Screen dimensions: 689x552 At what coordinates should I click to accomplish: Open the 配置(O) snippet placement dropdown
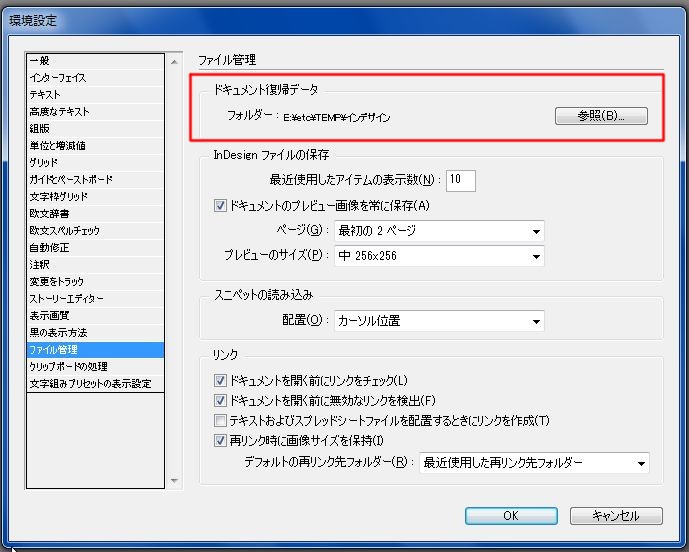click(x=439, y=321)
